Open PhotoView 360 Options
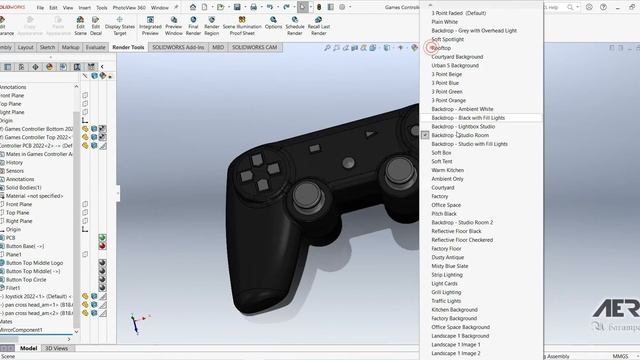 click(x=273, y=23)
